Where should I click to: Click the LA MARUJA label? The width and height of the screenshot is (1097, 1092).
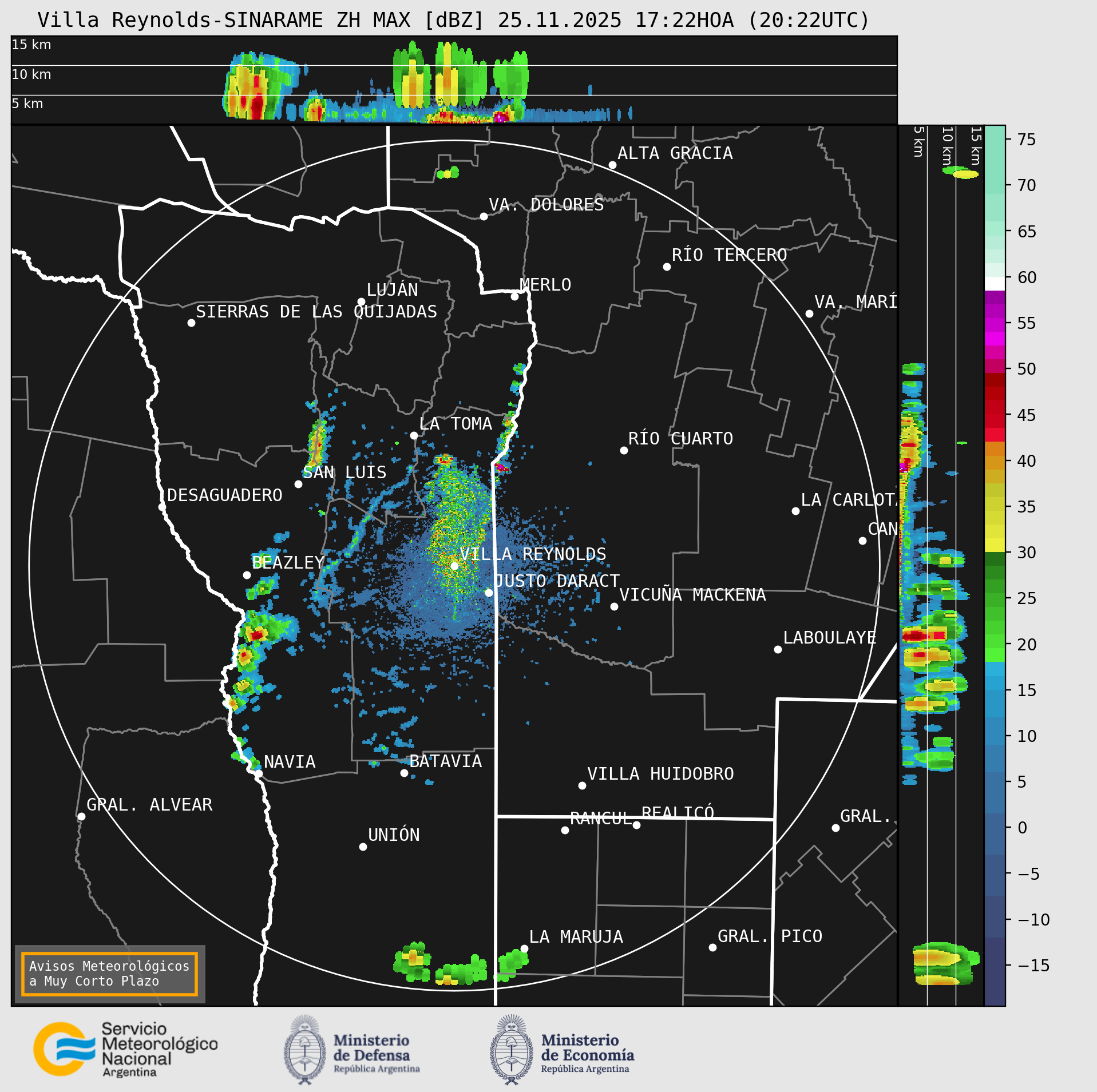[576, 937]
